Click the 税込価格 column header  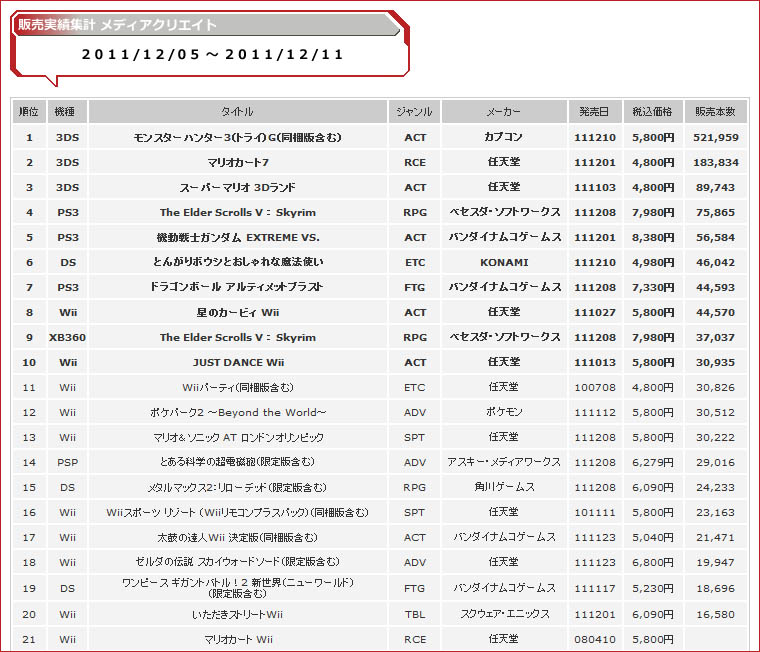point(653,111)
